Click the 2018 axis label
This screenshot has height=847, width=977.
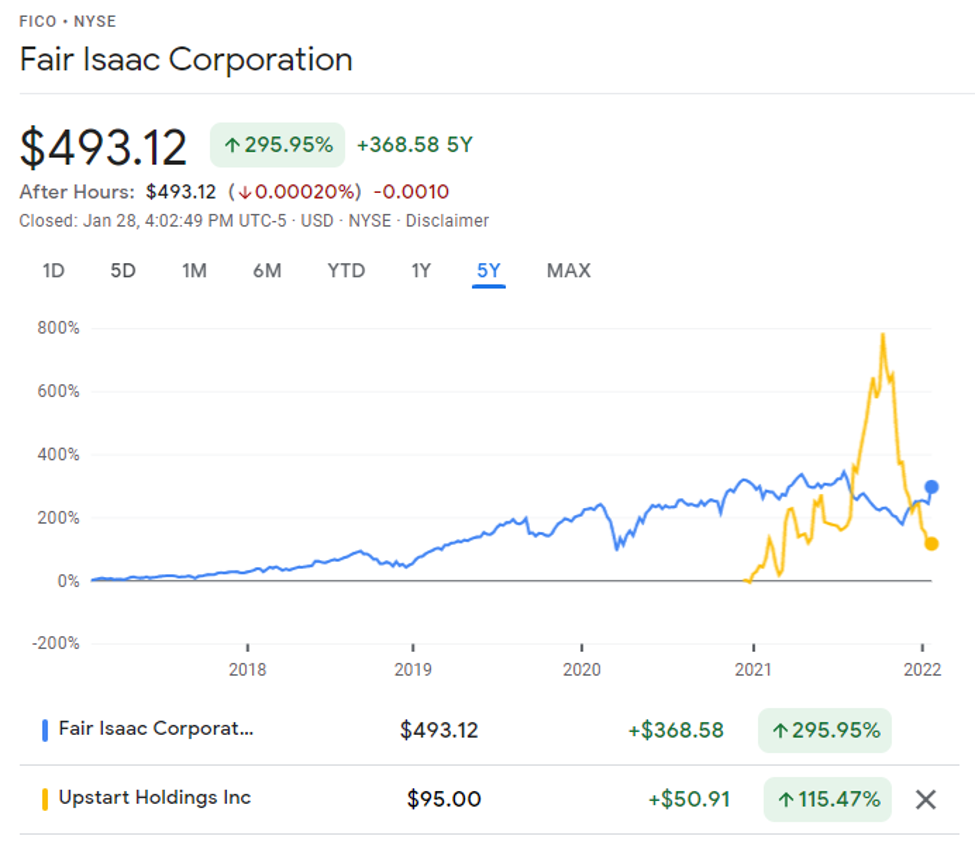click(x=247, y=670)
